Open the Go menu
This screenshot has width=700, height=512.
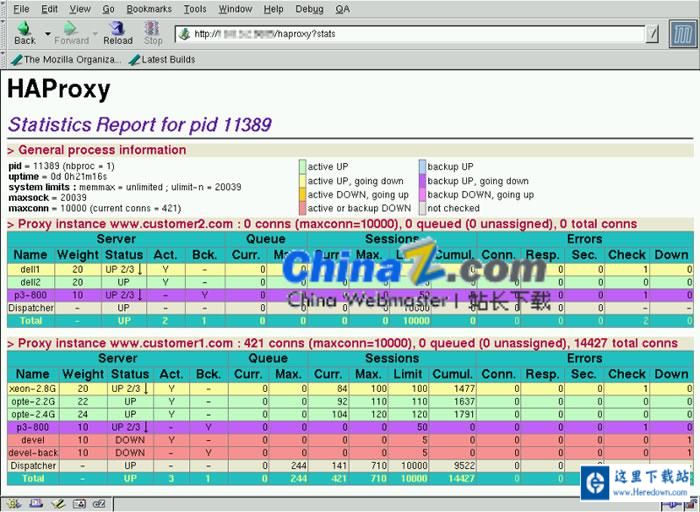coord(108,9)
